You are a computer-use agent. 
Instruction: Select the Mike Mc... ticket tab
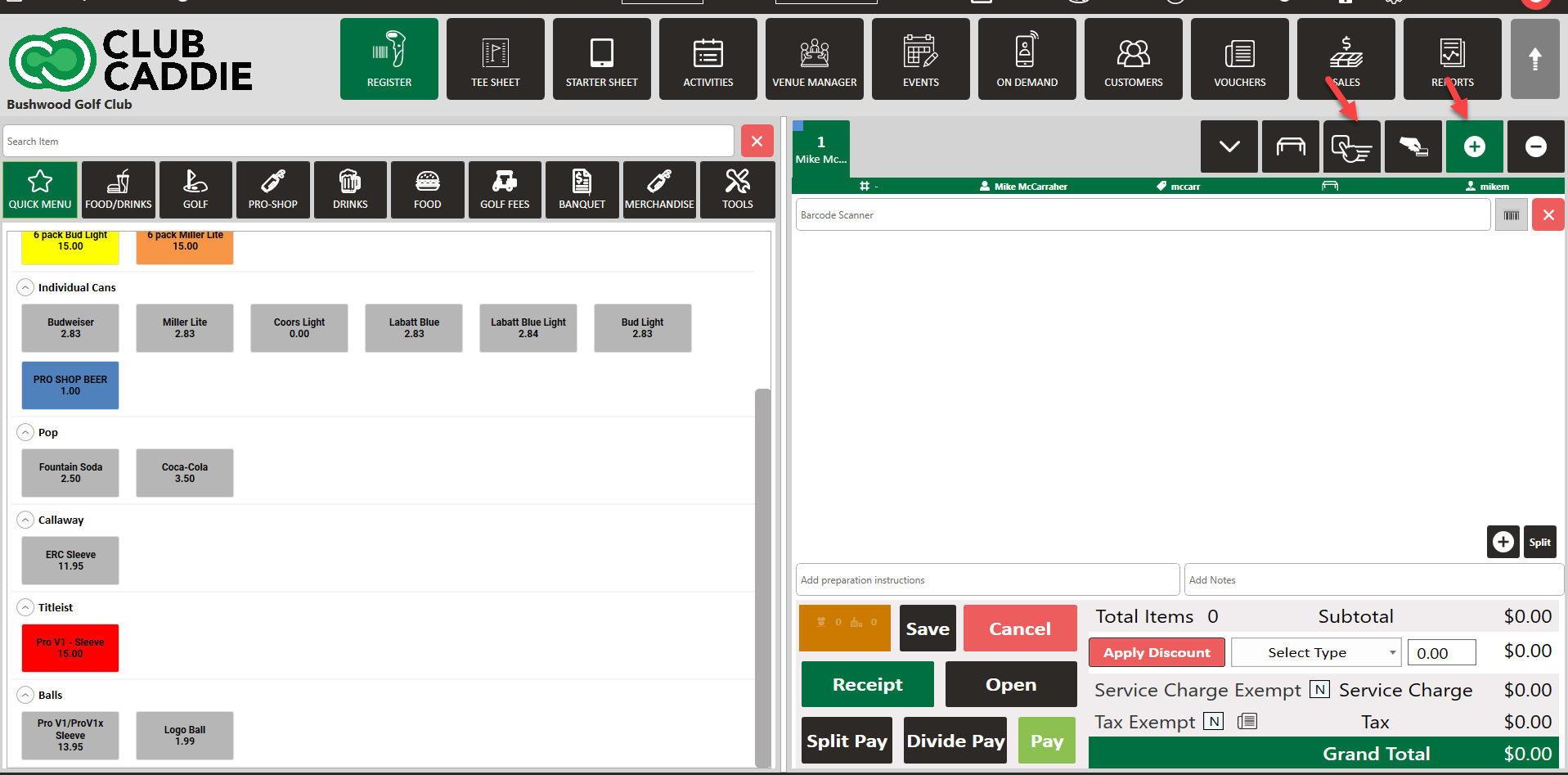click(821, 149)
